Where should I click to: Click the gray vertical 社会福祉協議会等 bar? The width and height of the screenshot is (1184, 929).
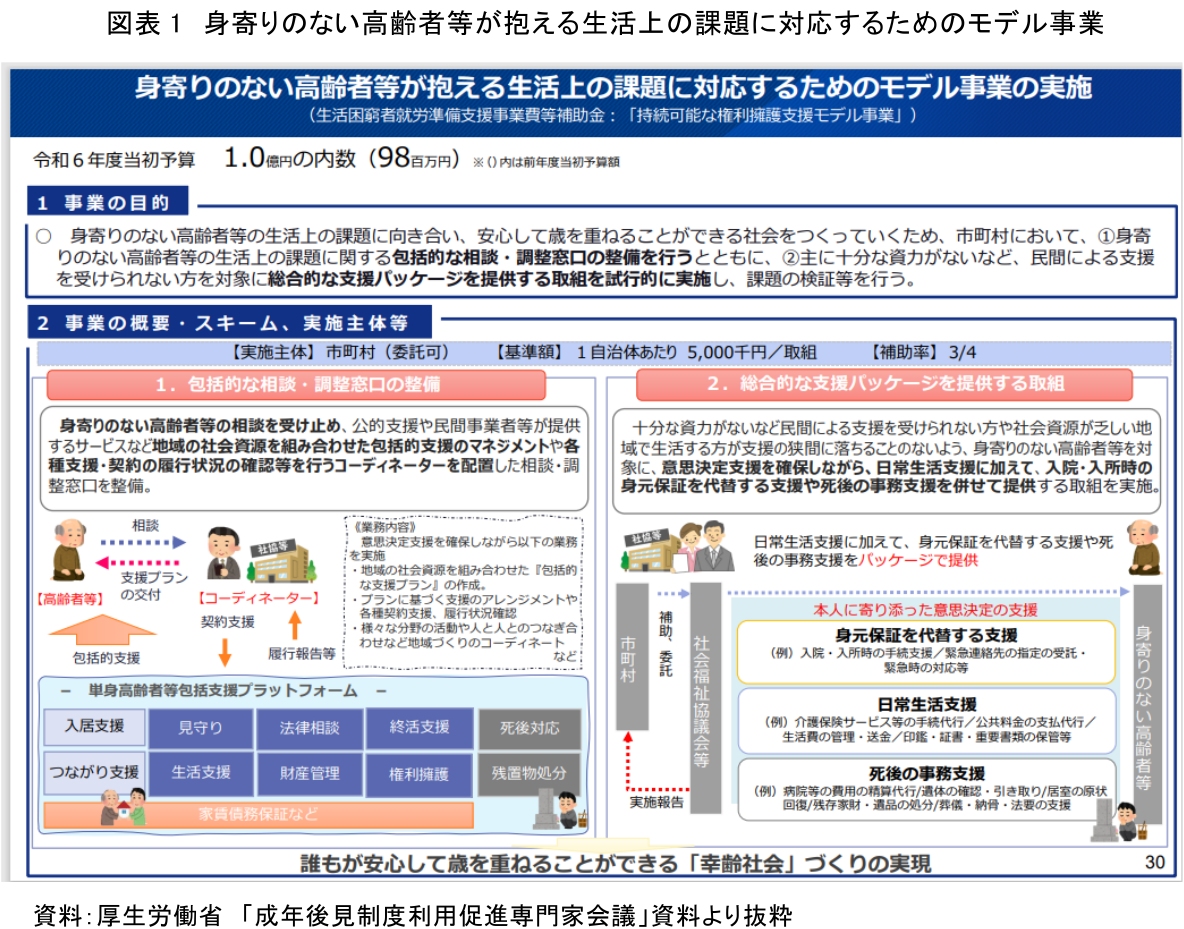[x=705, y=697]
